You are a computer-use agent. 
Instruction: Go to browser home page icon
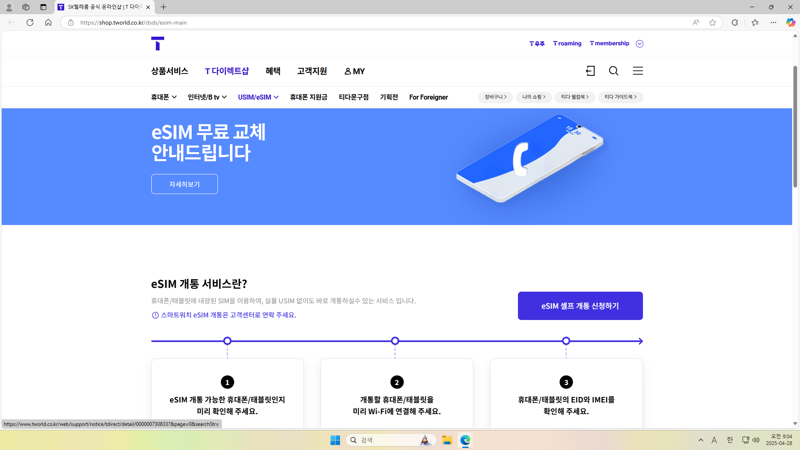tap(48, 22)
